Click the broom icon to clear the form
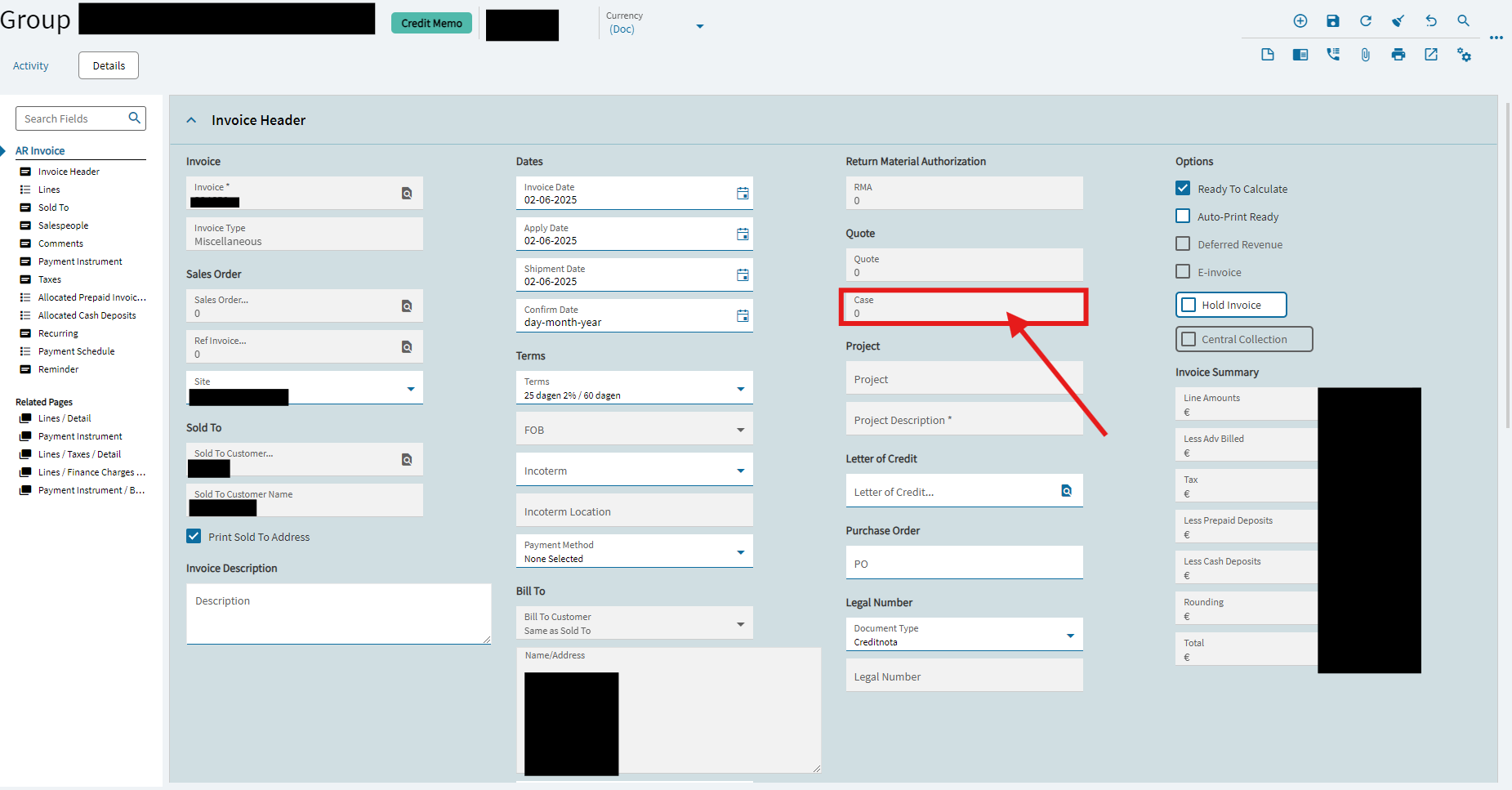 click(x=1398, y=20)
